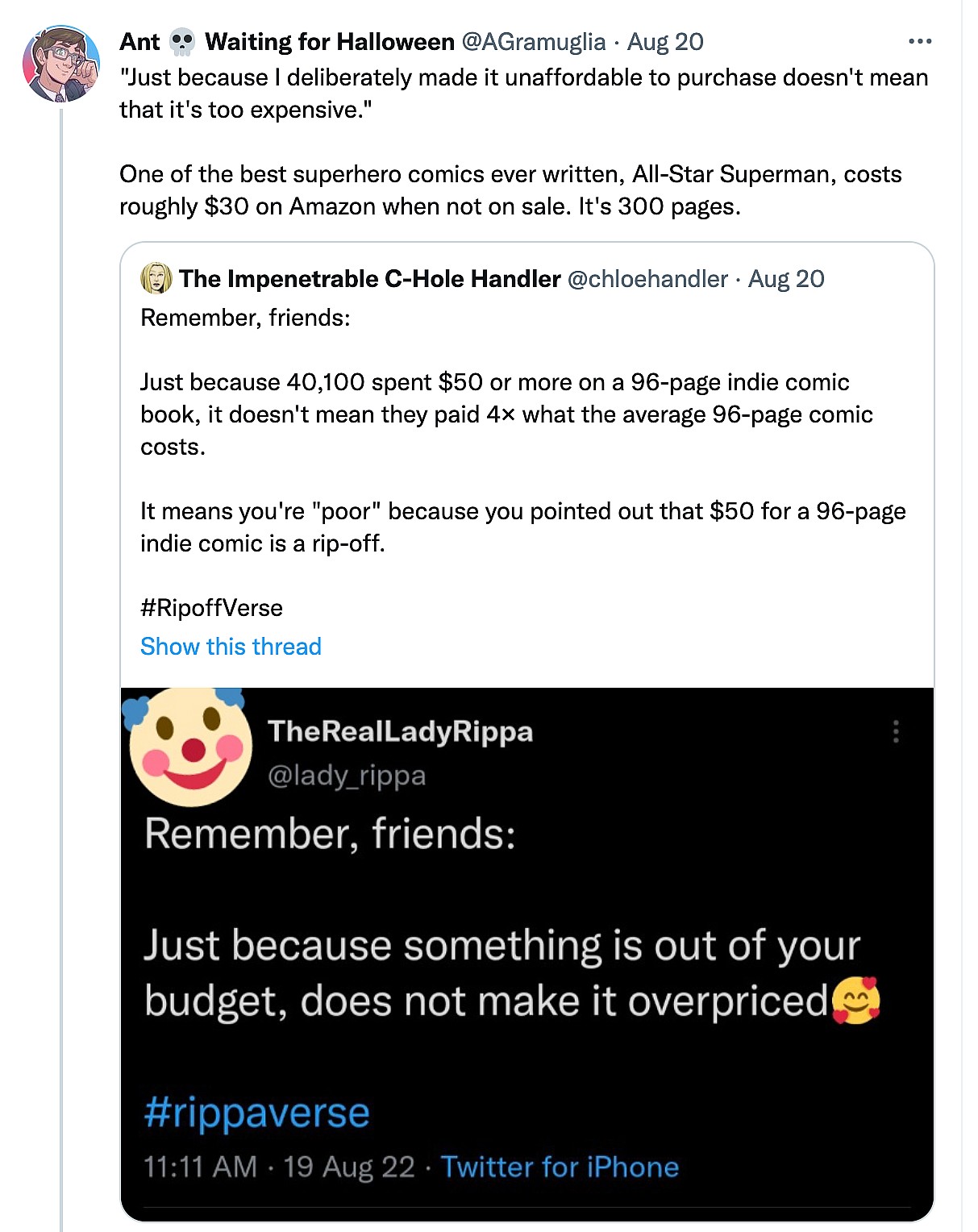The image size is (978, 1232).
Task: Open 'The Impenetrable C-Hole Handler' display name
Action: tap(369, 279)
